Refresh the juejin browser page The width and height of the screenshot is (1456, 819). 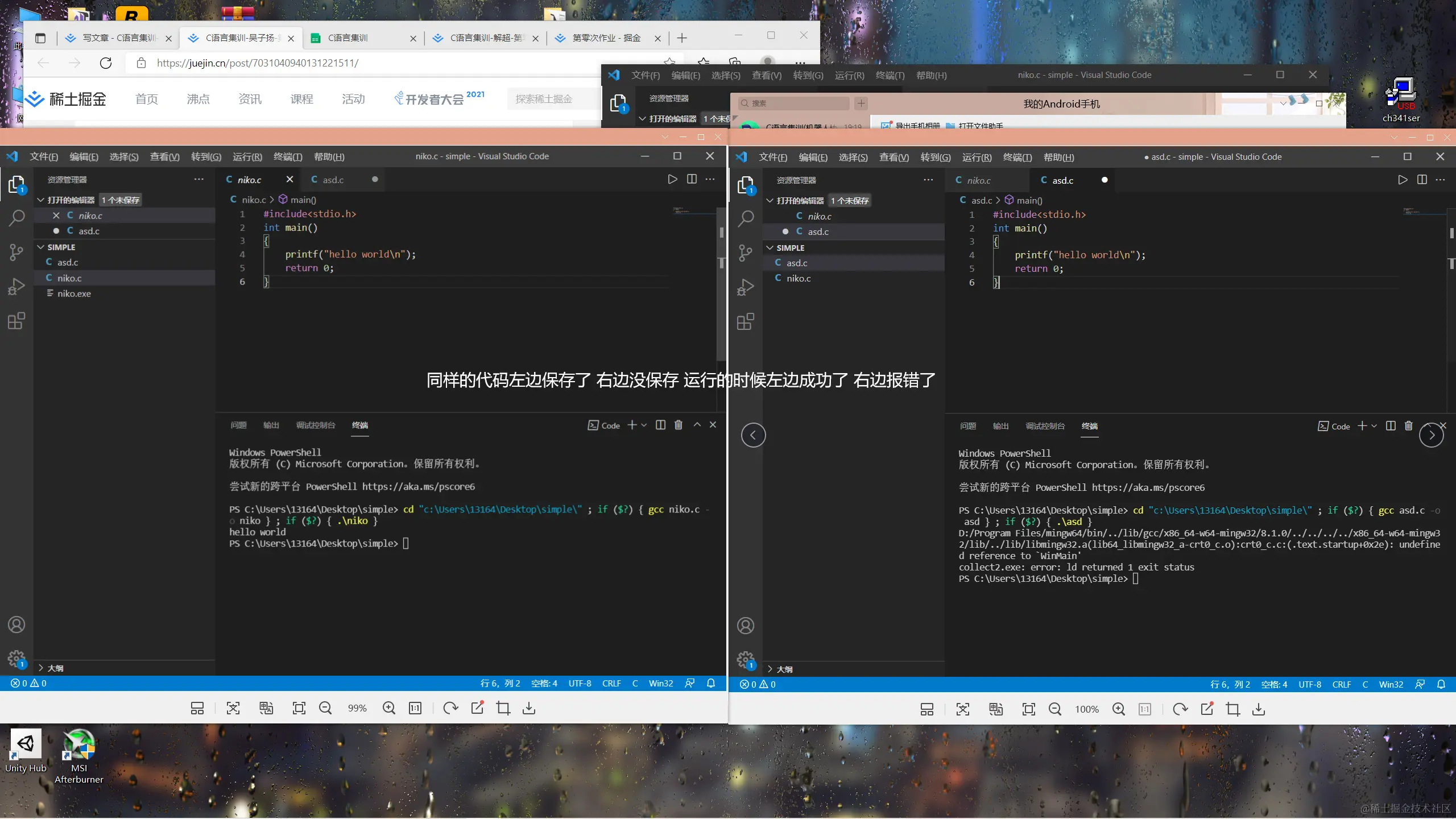point(106,63)
